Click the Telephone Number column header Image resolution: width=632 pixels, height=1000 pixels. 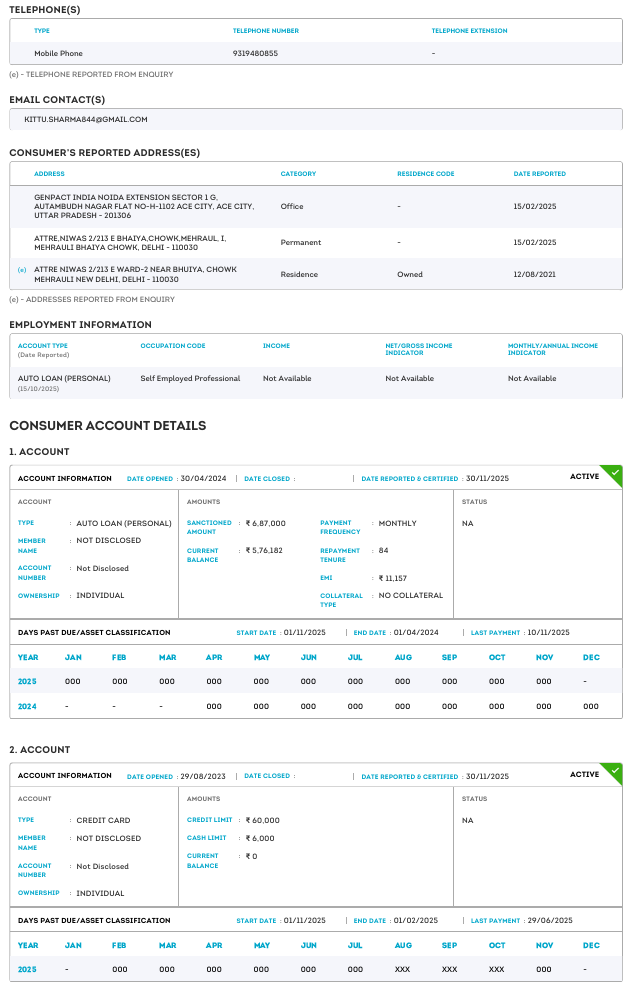(x=266, y=31)
